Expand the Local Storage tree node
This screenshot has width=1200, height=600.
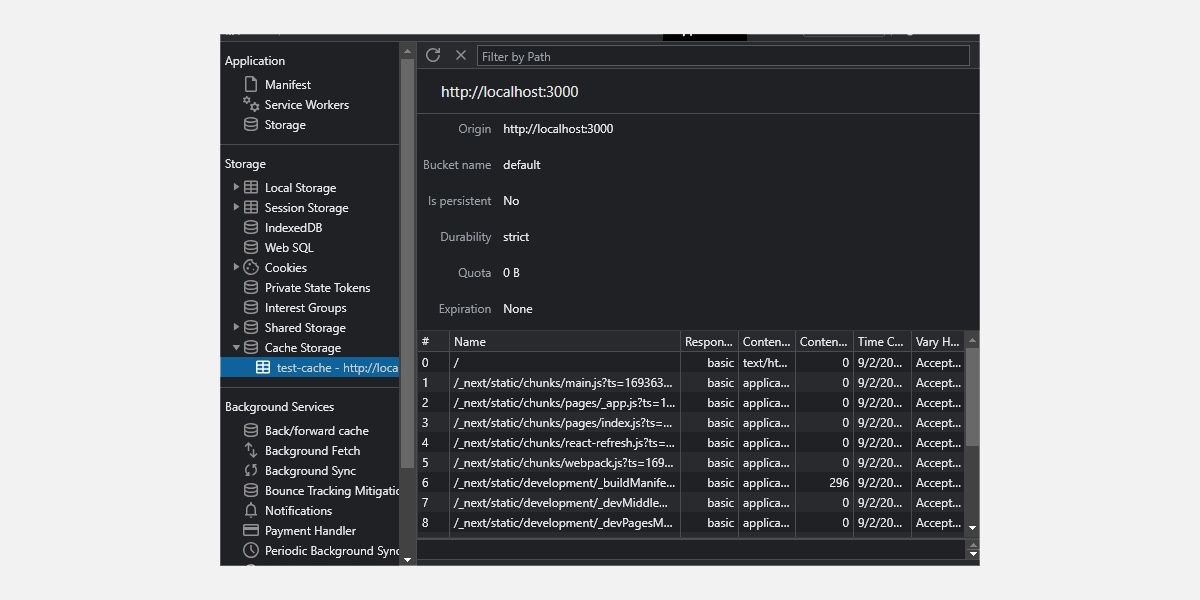236,188
